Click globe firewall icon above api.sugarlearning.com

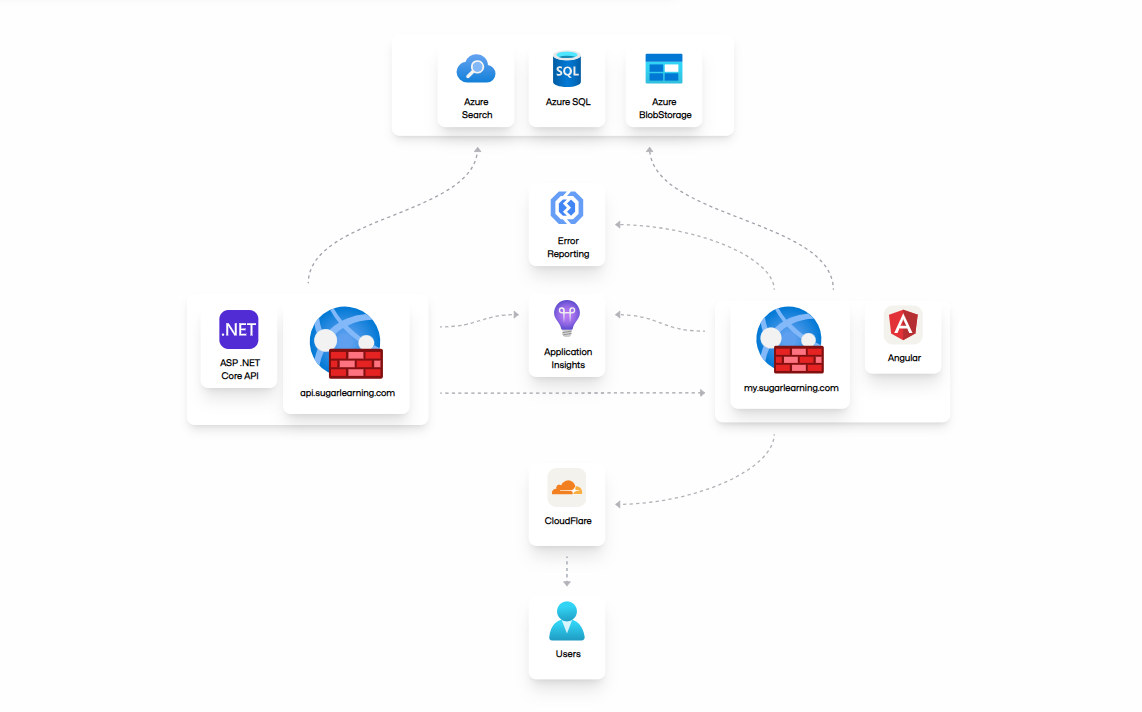pyautogui.click(x=347, y=343)
